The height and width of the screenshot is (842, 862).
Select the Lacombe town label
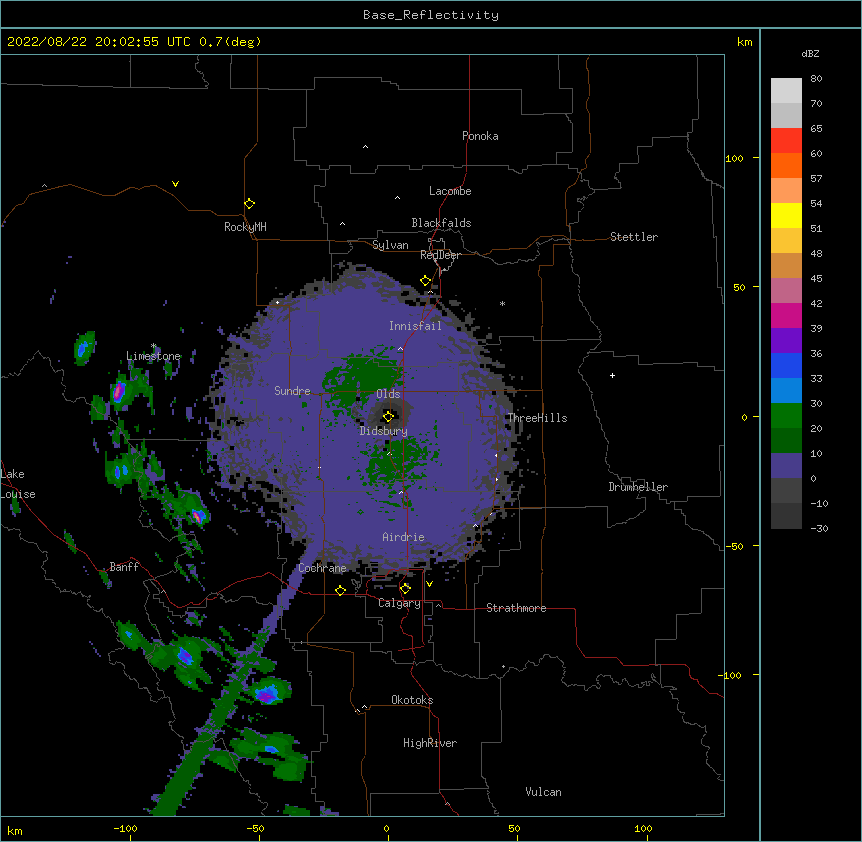(450, 191)
